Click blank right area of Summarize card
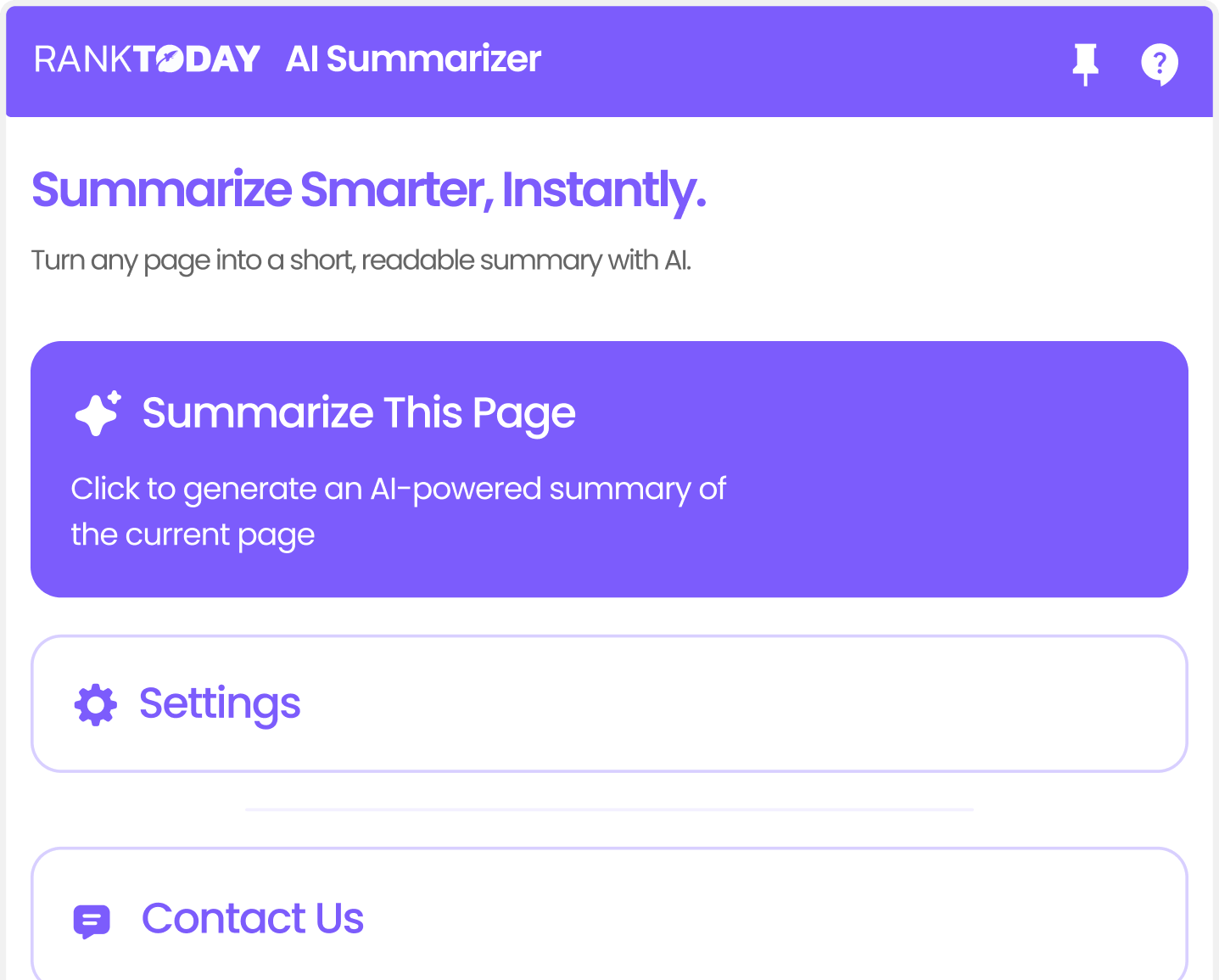The height and width of the screenshot is (980, 1219). [976, 475]
